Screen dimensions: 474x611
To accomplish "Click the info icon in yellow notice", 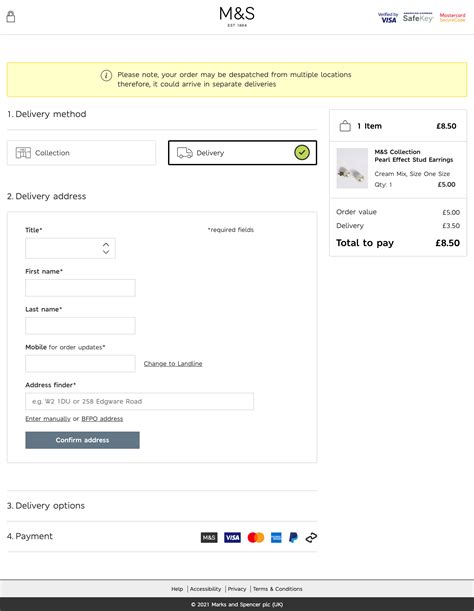I will (106, 75).
